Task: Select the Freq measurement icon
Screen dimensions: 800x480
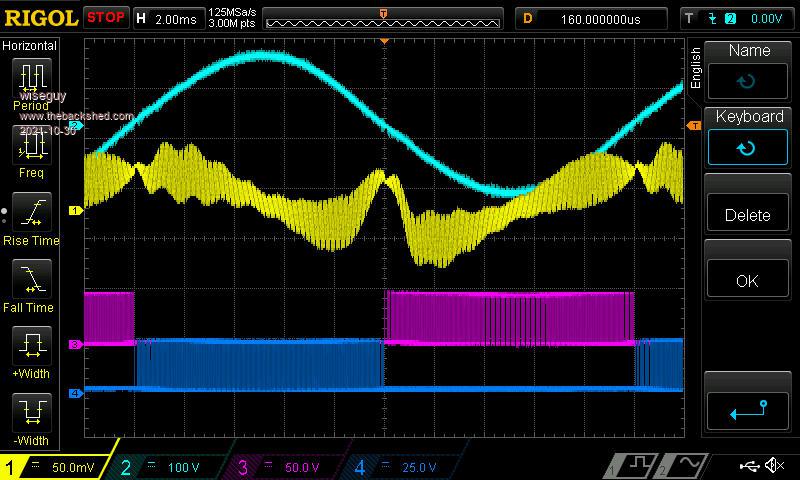Action: [31, 150]
